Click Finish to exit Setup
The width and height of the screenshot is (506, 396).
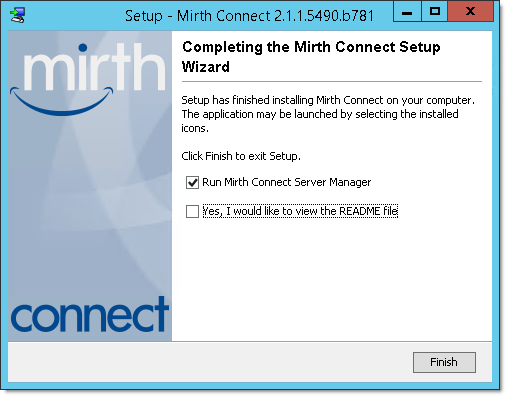pyautogui.click(x=444, y=362)
